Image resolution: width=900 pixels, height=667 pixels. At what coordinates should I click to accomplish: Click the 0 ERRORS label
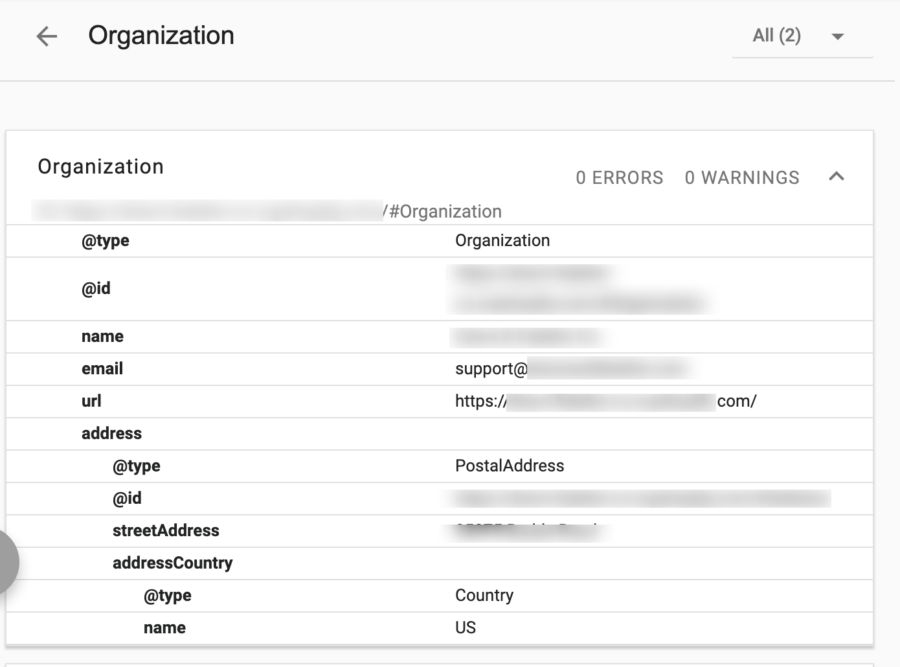coord(619,178)
